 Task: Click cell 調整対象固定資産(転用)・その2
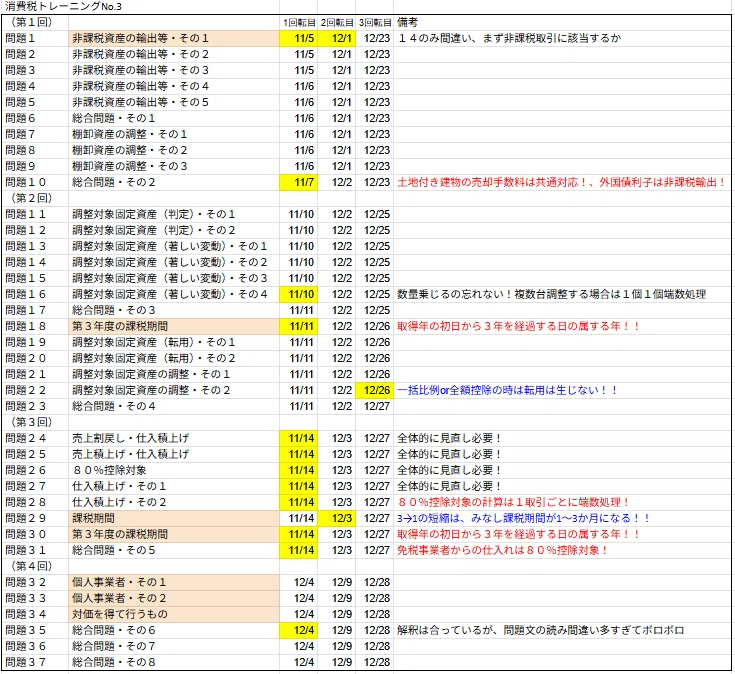[x=174, y=358]
